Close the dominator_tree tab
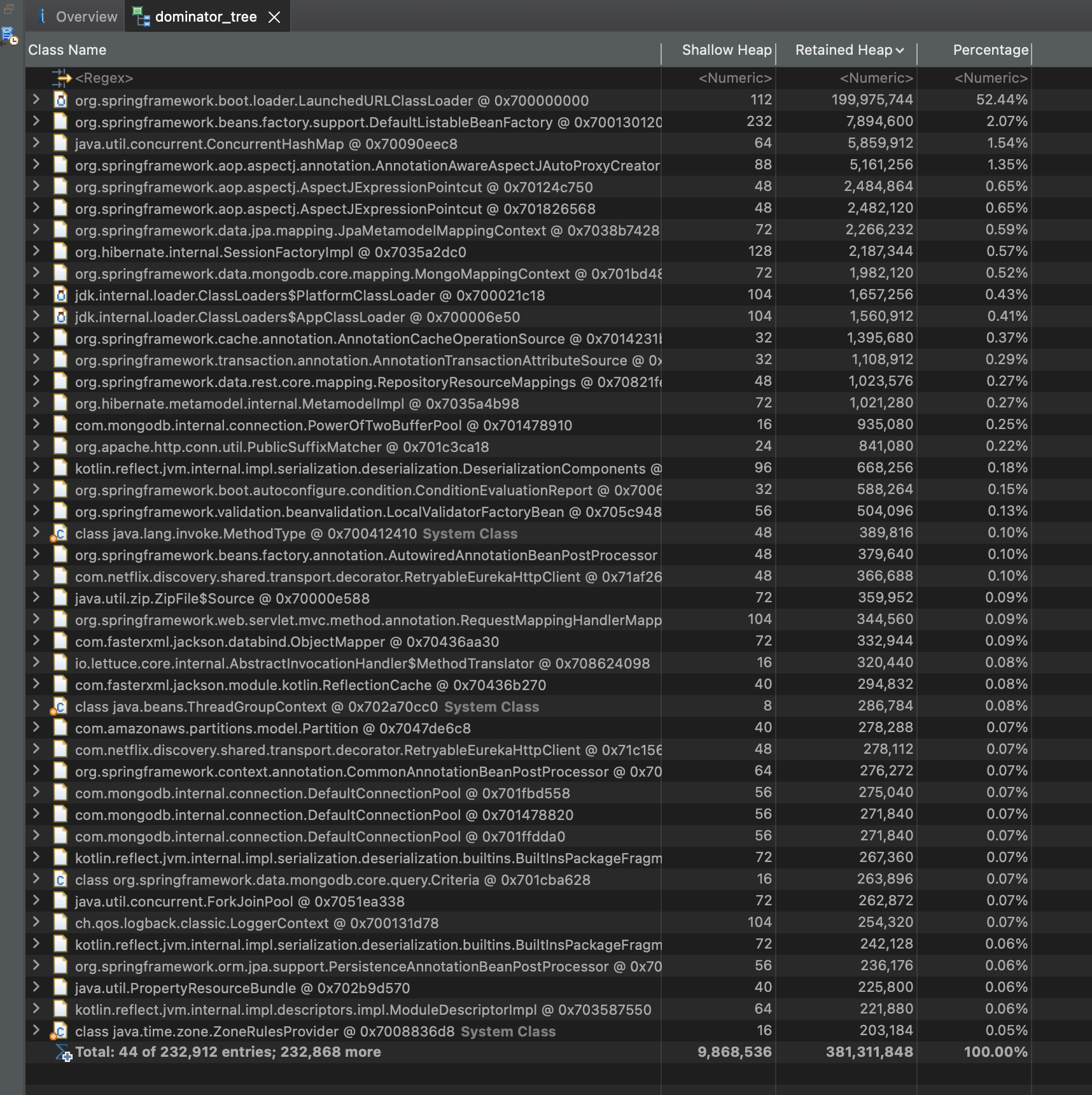Screen dimensions: 1092x1095 pyautogui.click(x=274, y=17)
